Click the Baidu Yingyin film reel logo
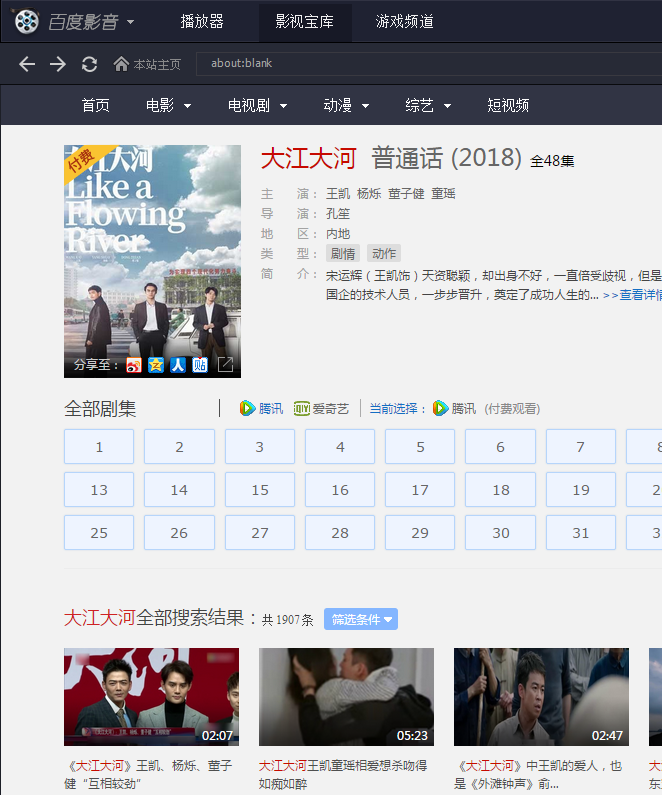 pos(26,21)
